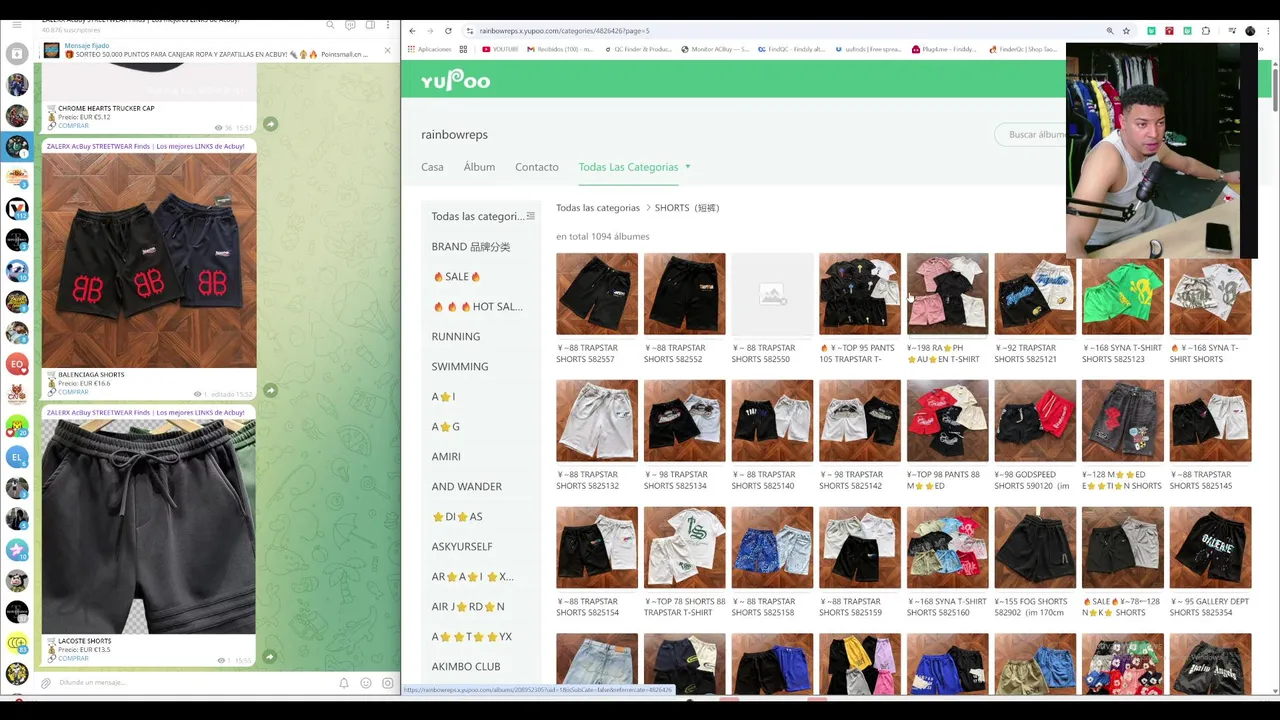Toggle silent broadcast bell icon
The width and height of the screenshot is (1280, 720).
pyautogui.click(x=344, y=683)
